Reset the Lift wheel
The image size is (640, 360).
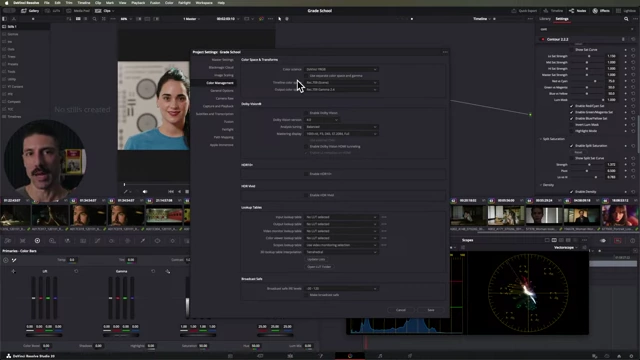tap(76, 271)
